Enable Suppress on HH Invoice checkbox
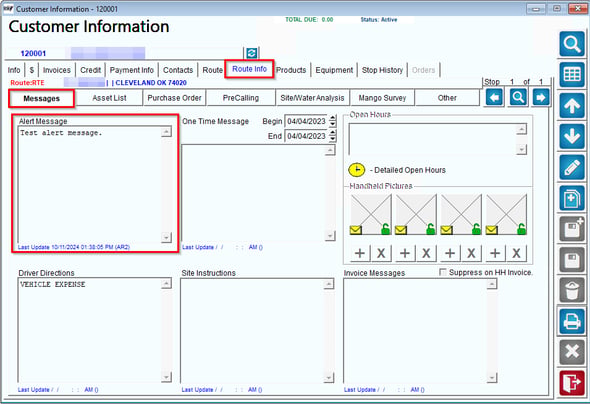 pyautogui.click(x=443, y=272)
